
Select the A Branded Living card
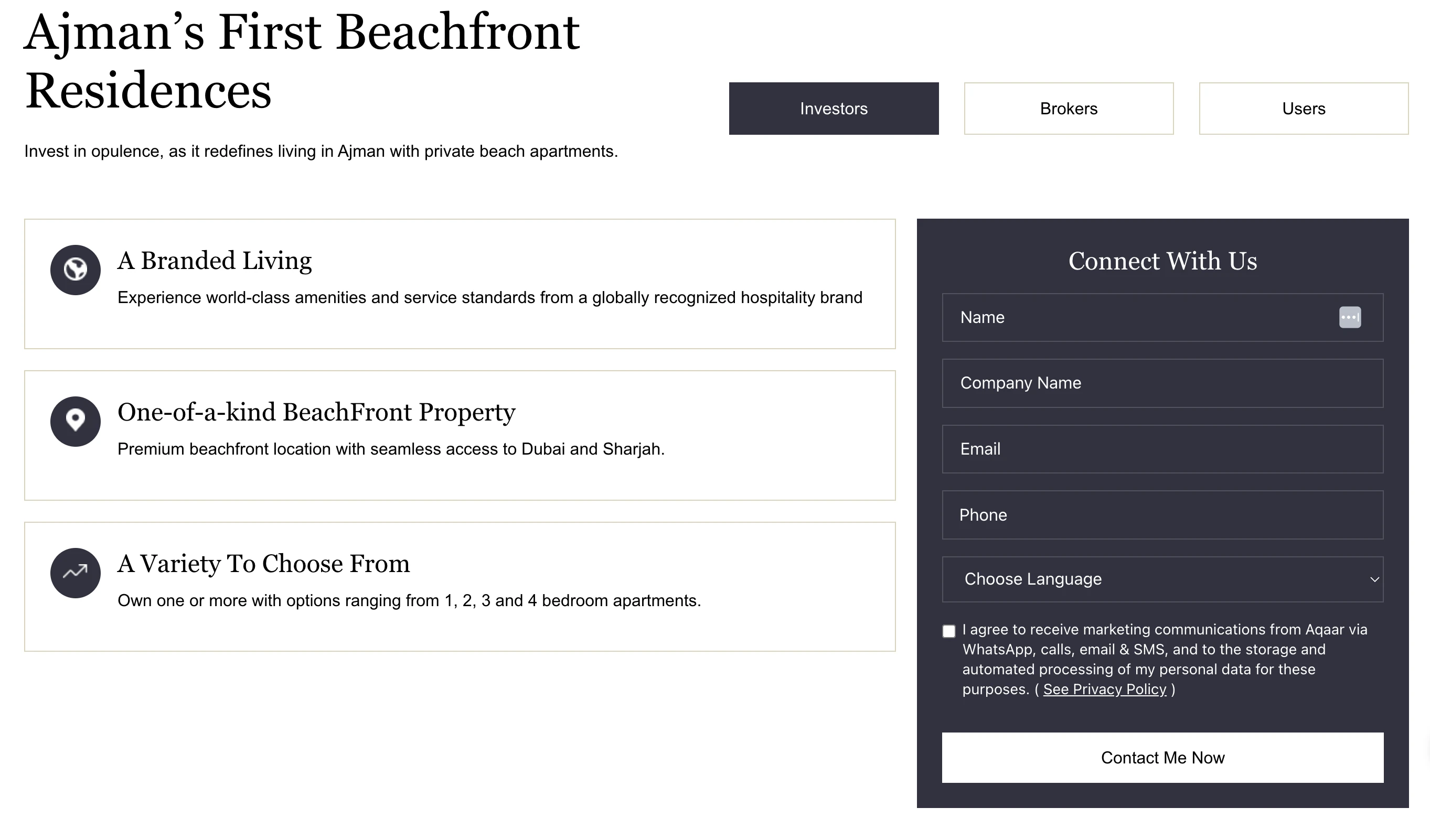point(460,284)
